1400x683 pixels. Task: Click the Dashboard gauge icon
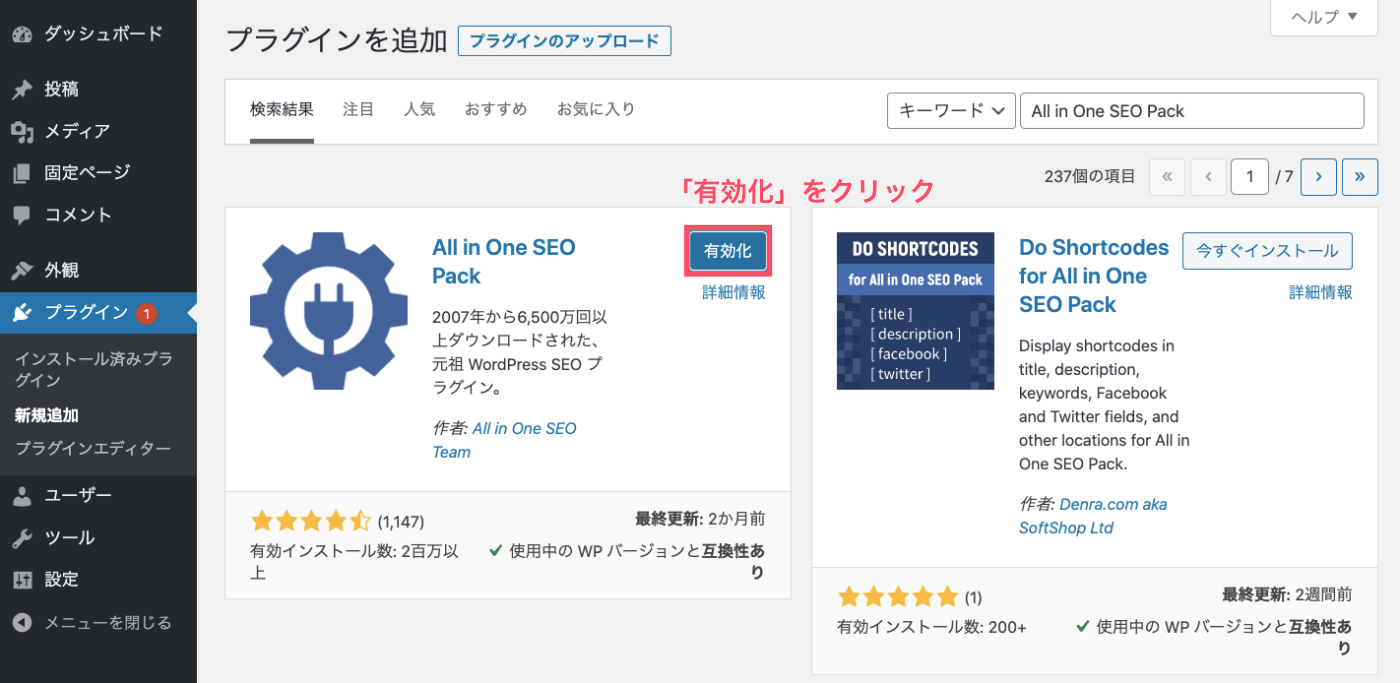[x=22, y=34]
